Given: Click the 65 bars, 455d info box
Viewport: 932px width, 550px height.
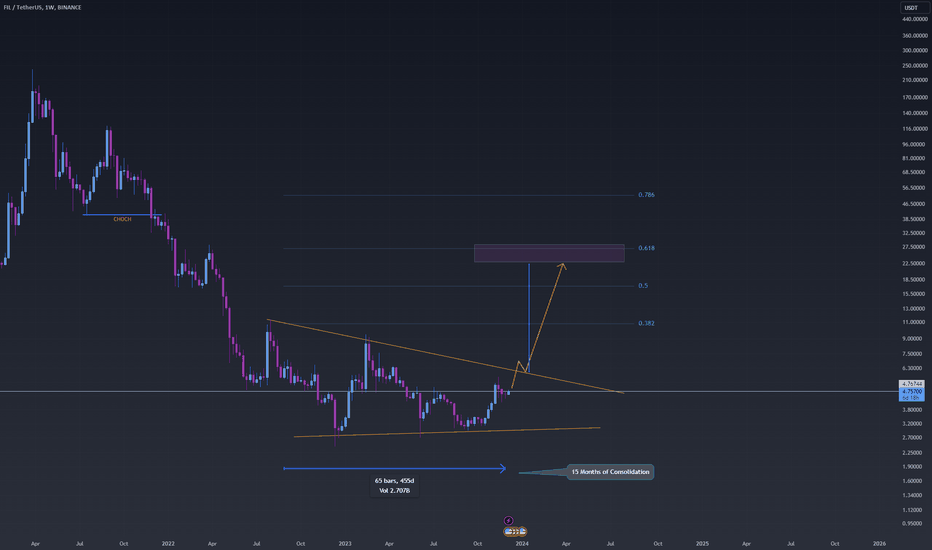Looking at the screenshot, I should 393,485.
